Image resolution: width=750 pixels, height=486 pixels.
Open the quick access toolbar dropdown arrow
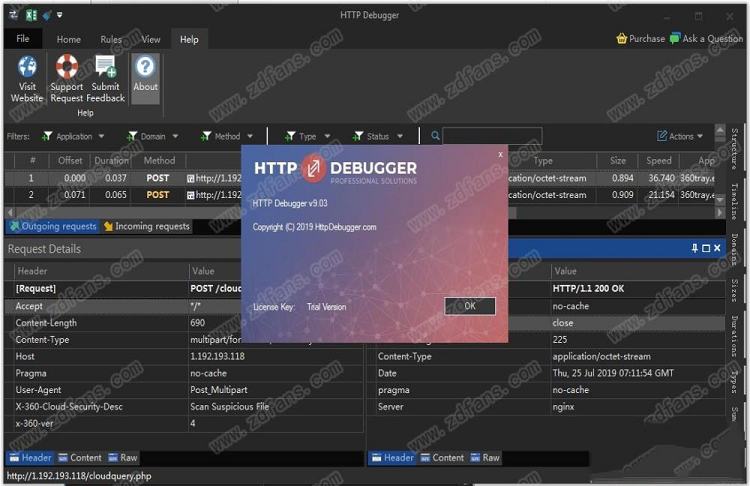pos(59,15)
